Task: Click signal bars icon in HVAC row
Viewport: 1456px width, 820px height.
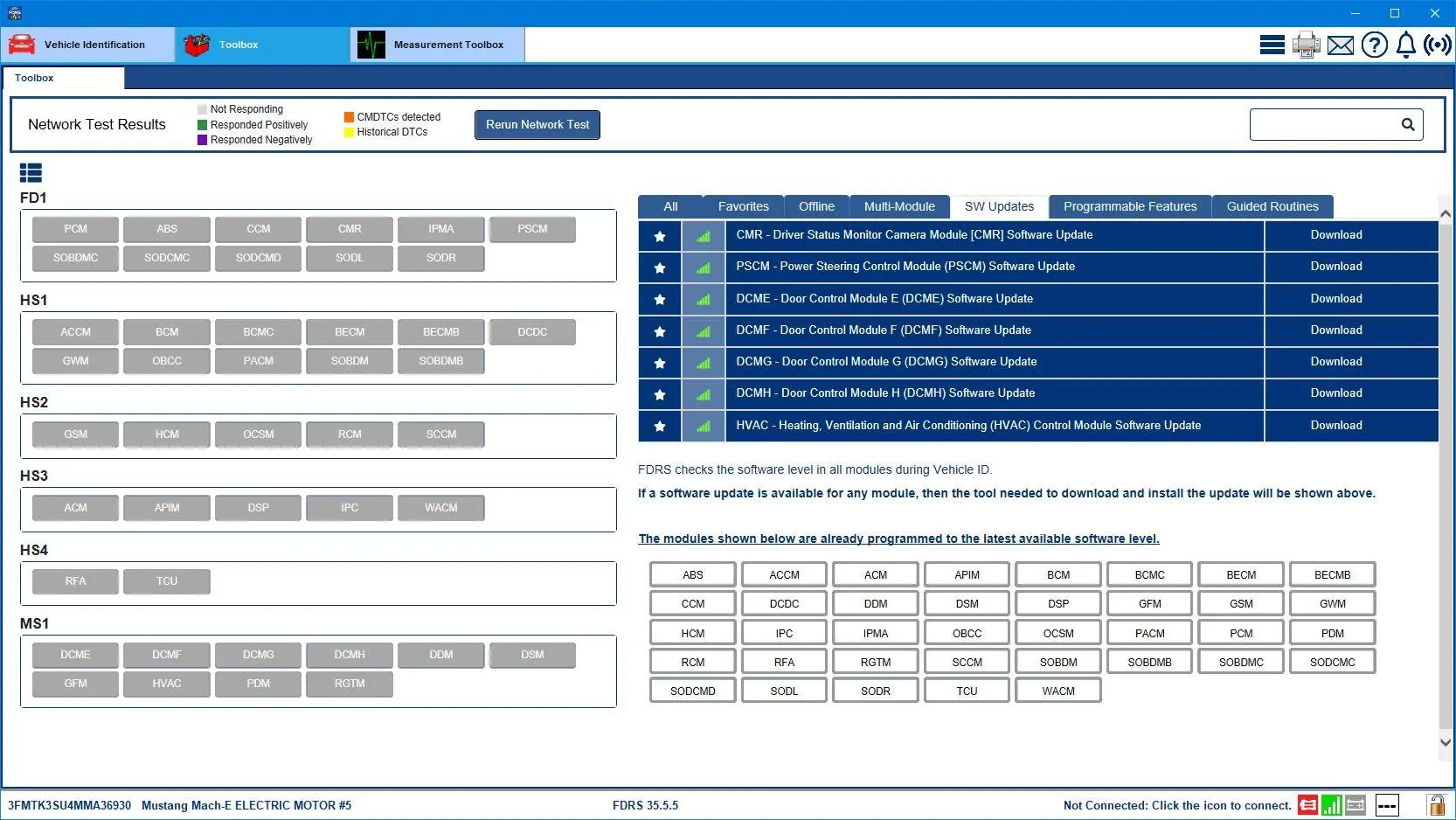Action: point(704,426)
